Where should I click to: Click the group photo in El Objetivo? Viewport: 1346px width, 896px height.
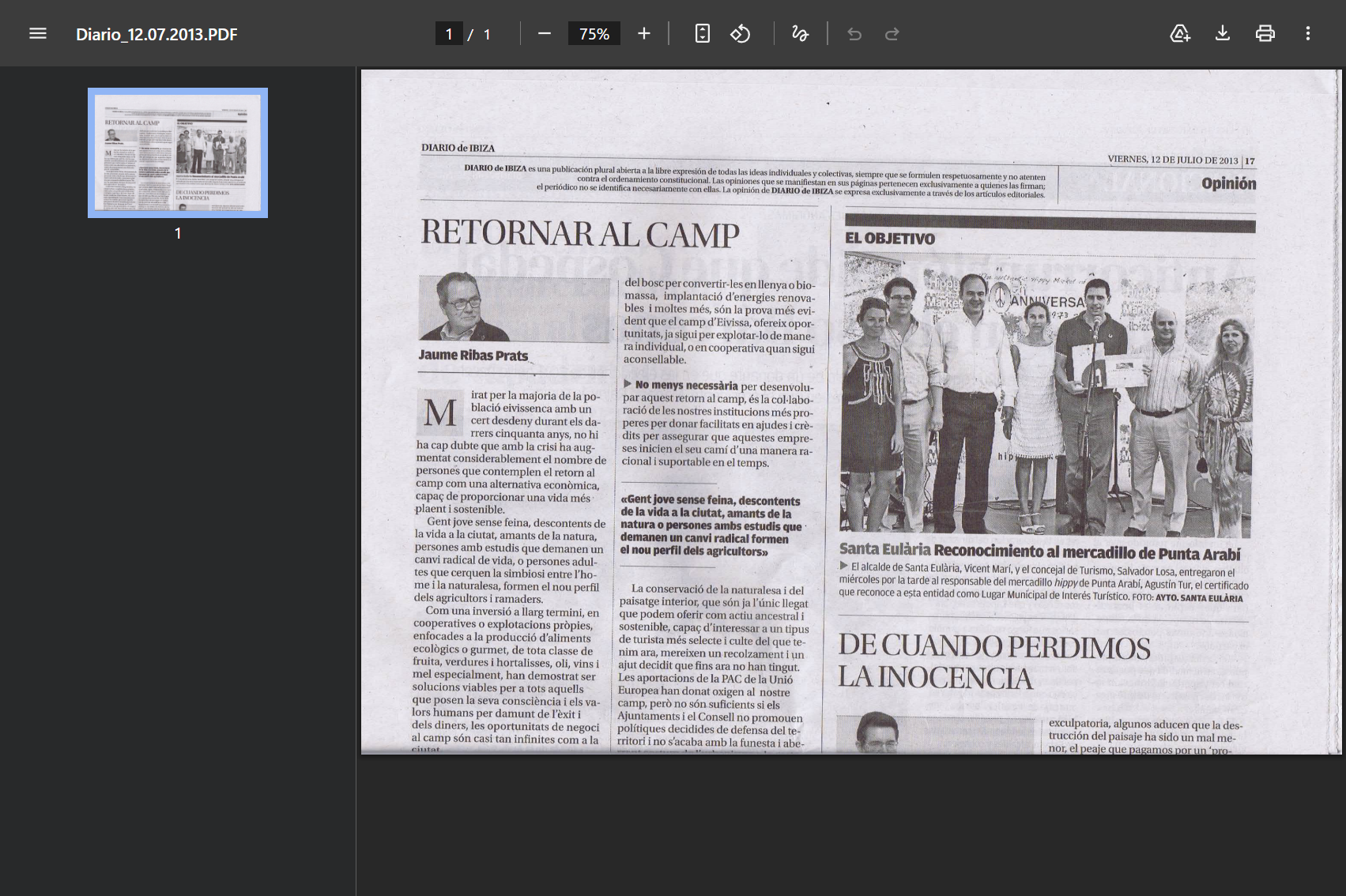1047,393
